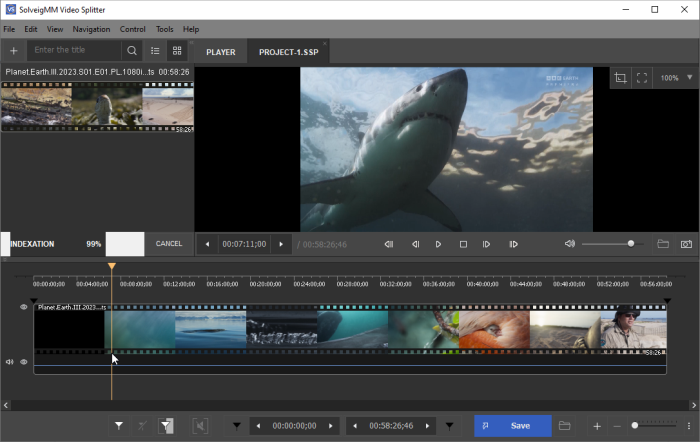Click the Save button
This screenshot has width=700, height=442.
point(512,426)
